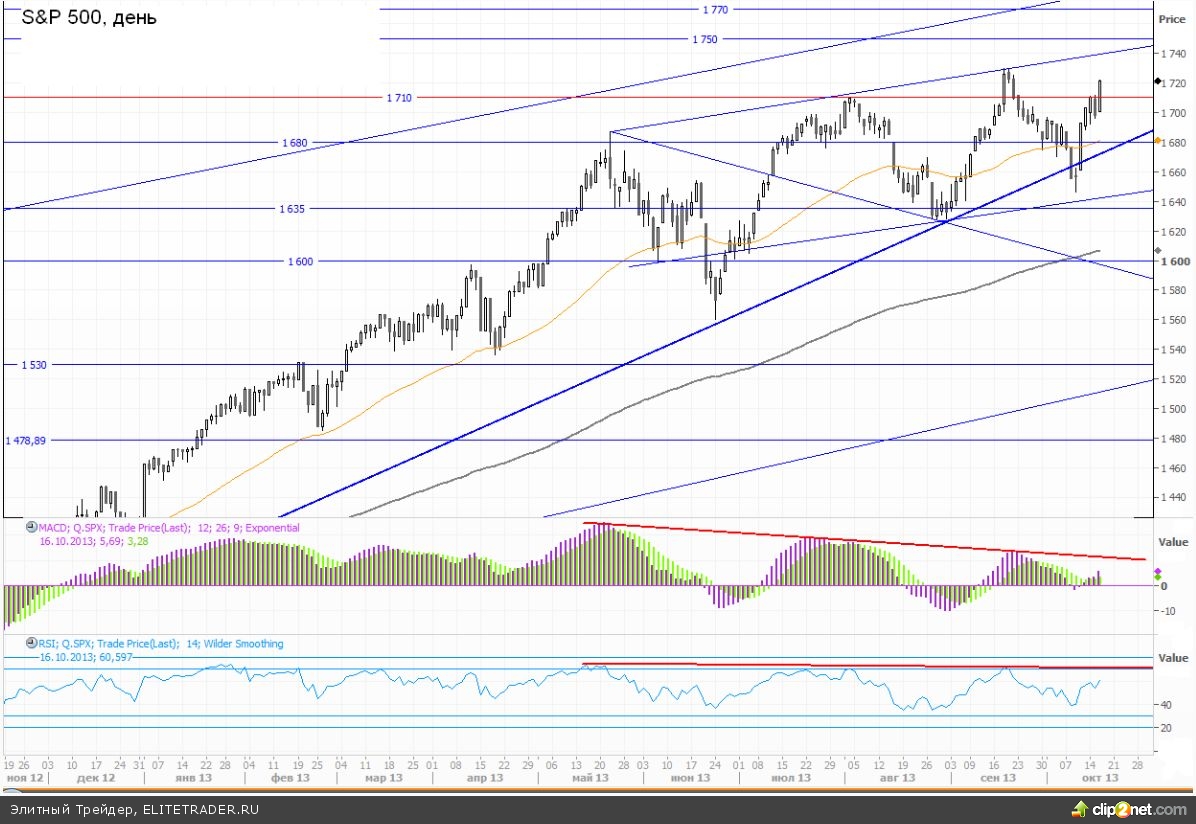Click the '1 530' level label
The width and height of the screenshot is (1196, 824).
[34, 365]
